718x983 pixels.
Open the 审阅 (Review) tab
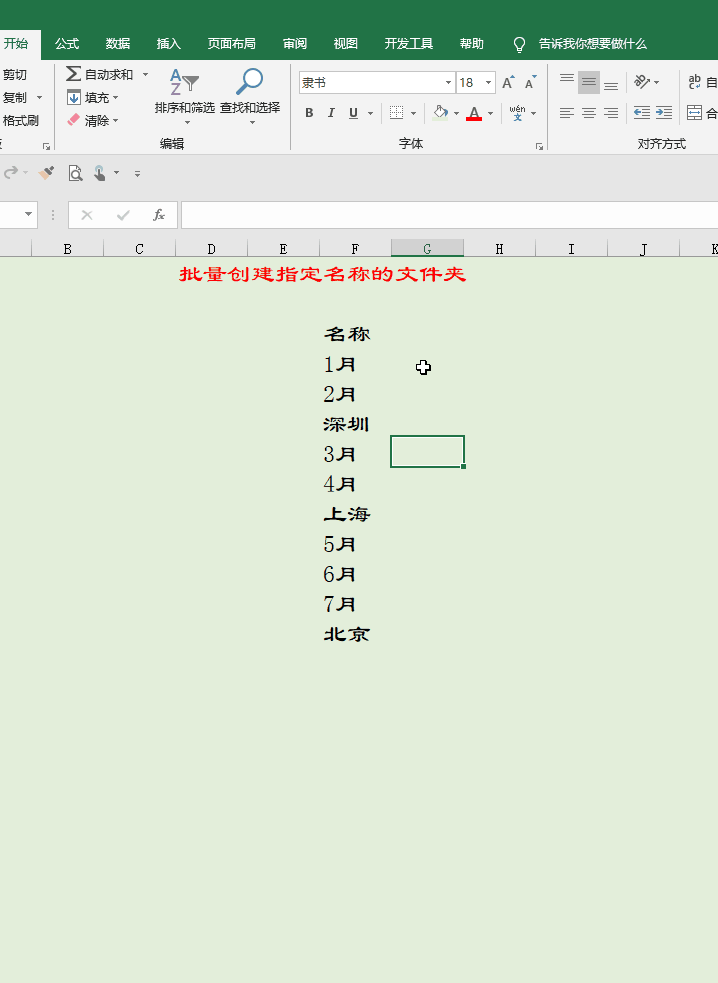295,44
